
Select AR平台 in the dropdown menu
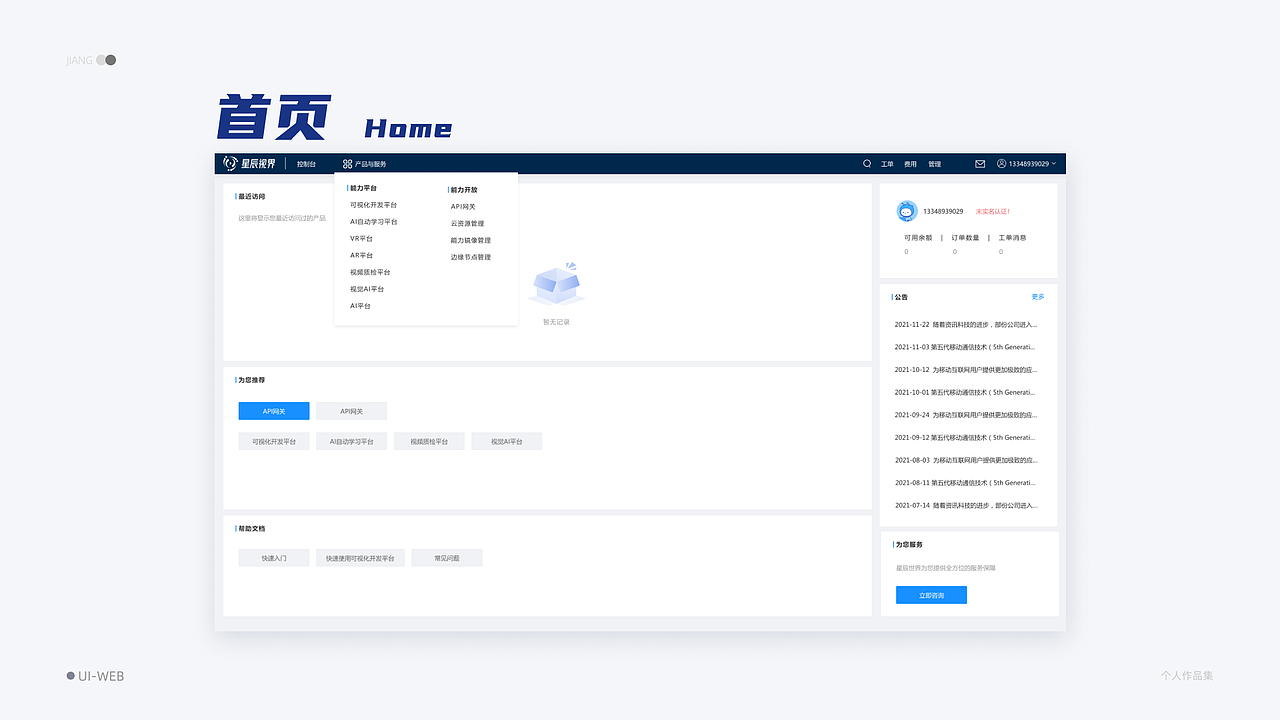361,255
